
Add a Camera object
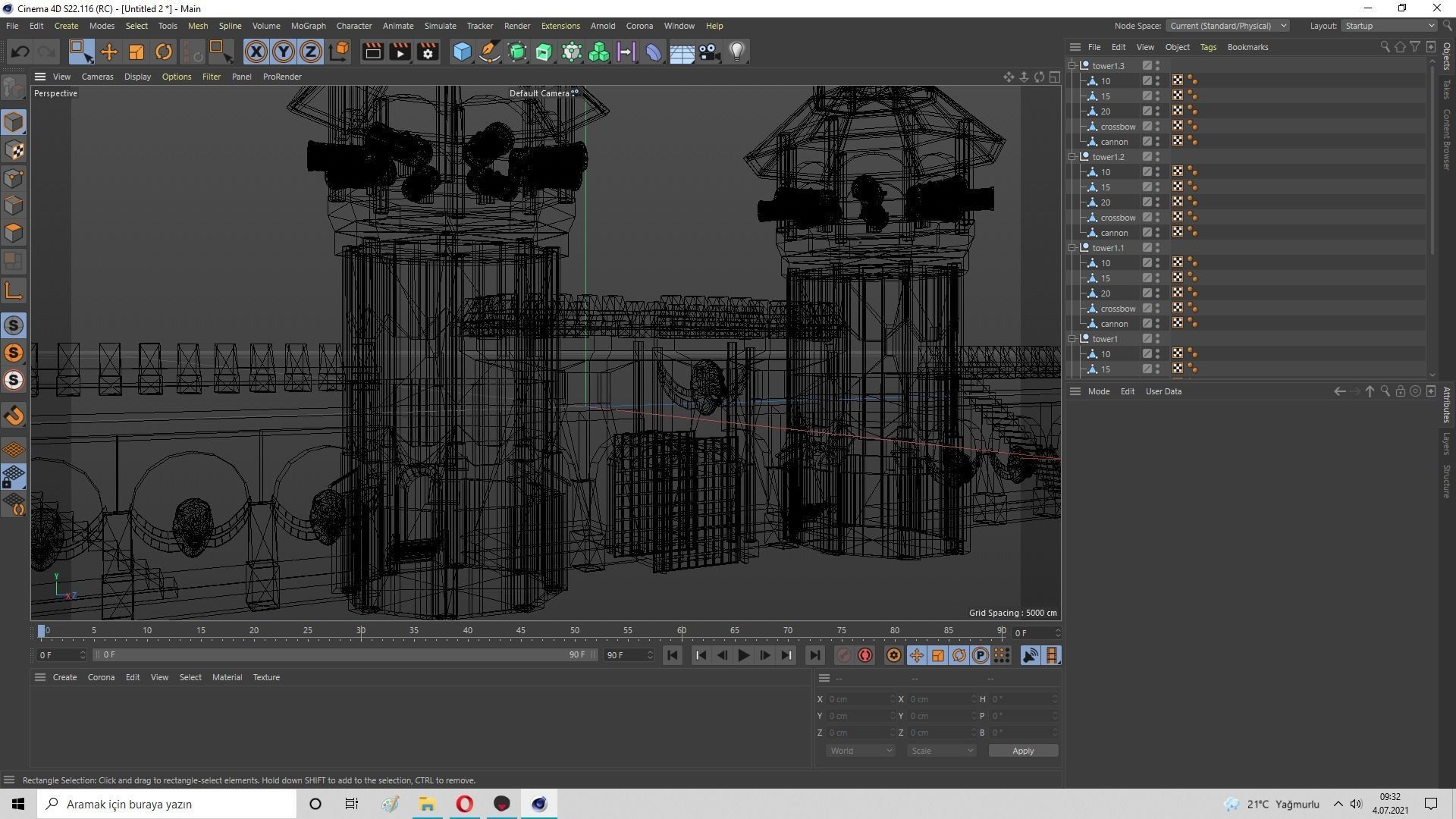pos(709,52)
